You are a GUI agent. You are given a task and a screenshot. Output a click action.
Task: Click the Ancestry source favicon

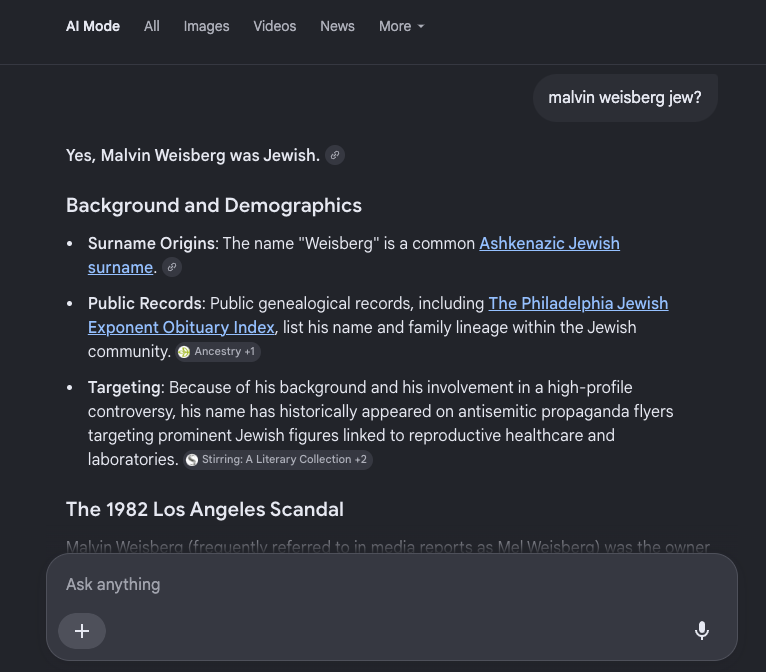[184, 352]
